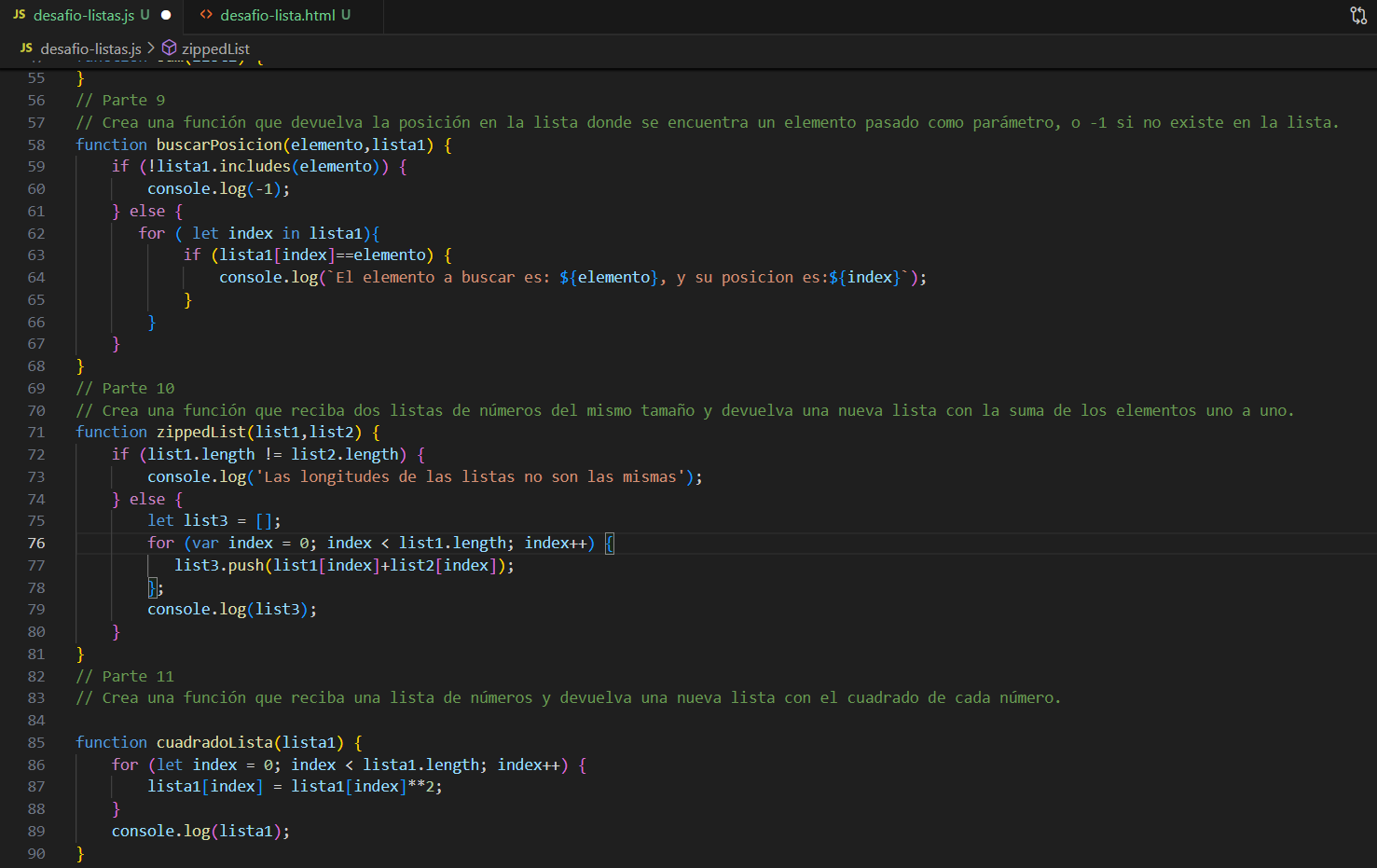Select line number 58 in the gutter
1377x868 pixels.
[x=36, y=145]
